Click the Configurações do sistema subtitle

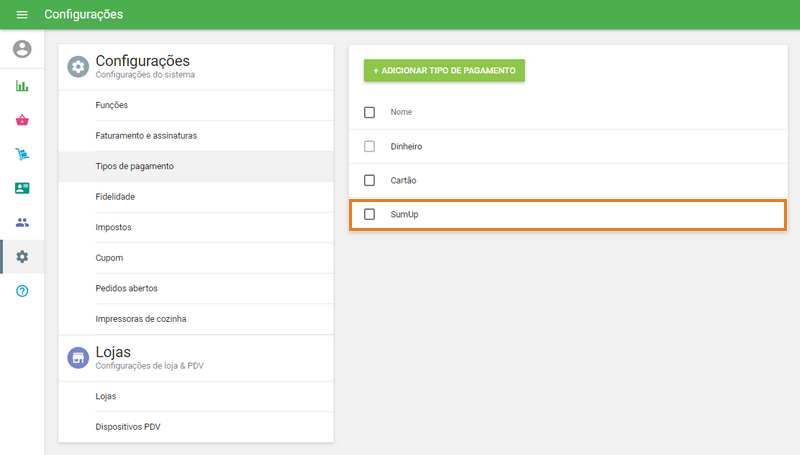(145, 74)
